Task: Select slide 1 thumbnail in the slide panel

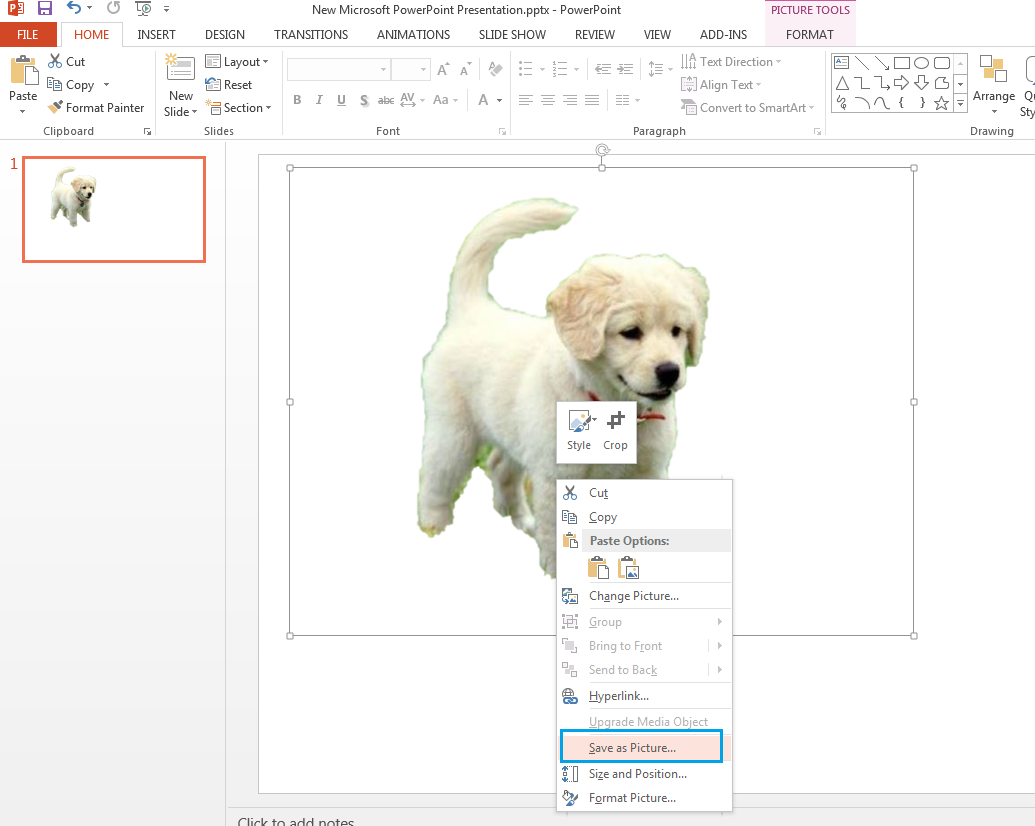Action: [x=113, y=209]
